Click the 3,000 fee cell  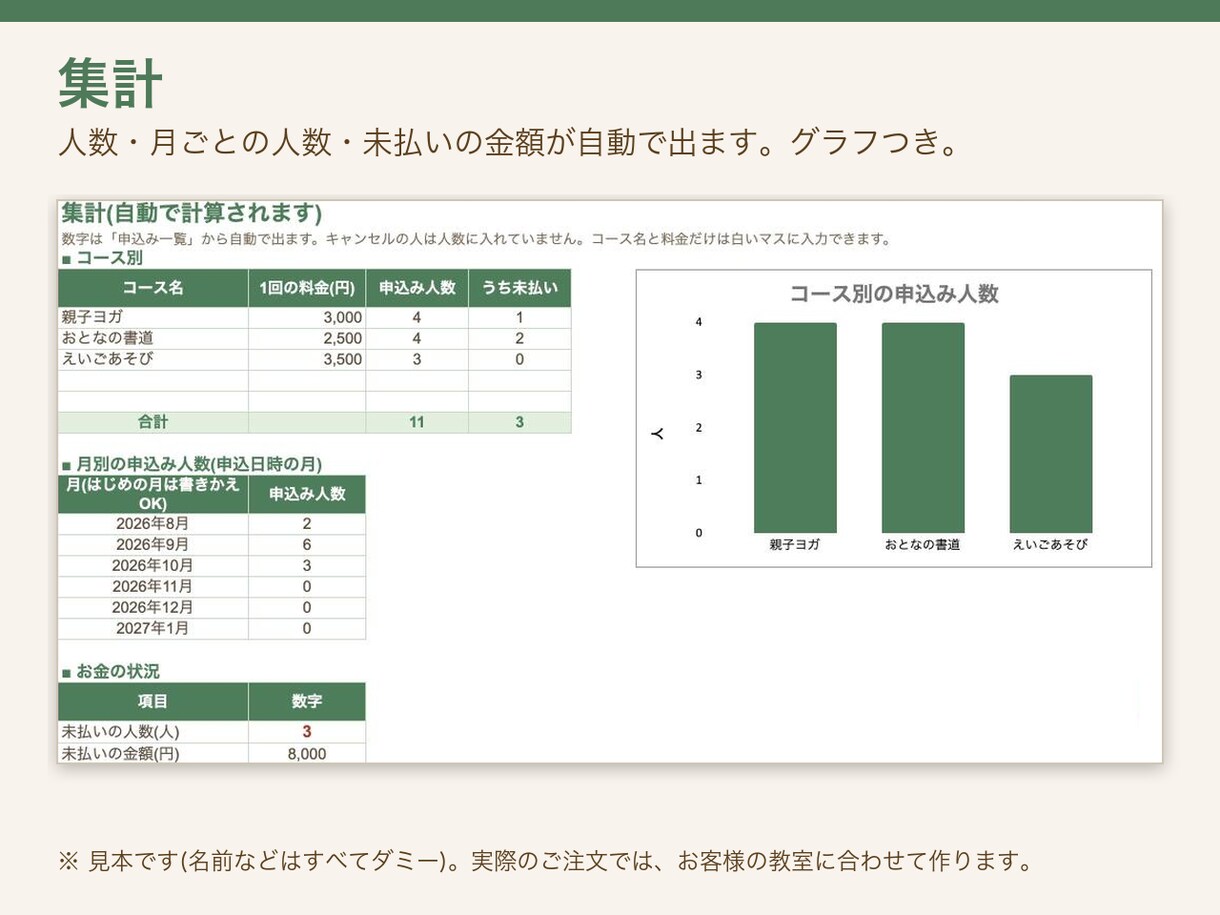pyautogui.click(x=307, y=317)
